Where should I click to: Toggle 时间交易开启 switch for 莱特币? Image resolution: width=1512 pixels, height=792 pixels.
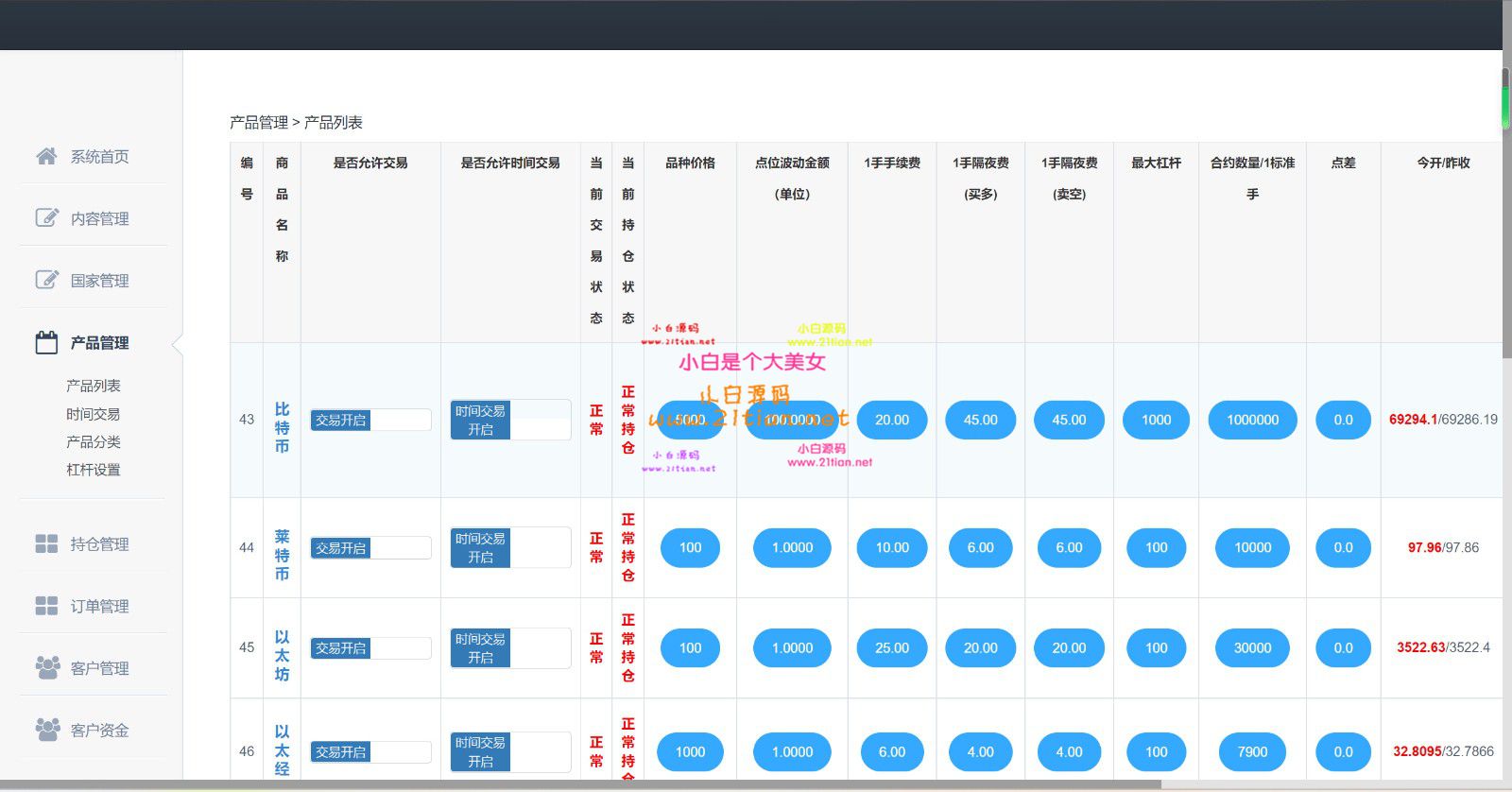[510, 547]
